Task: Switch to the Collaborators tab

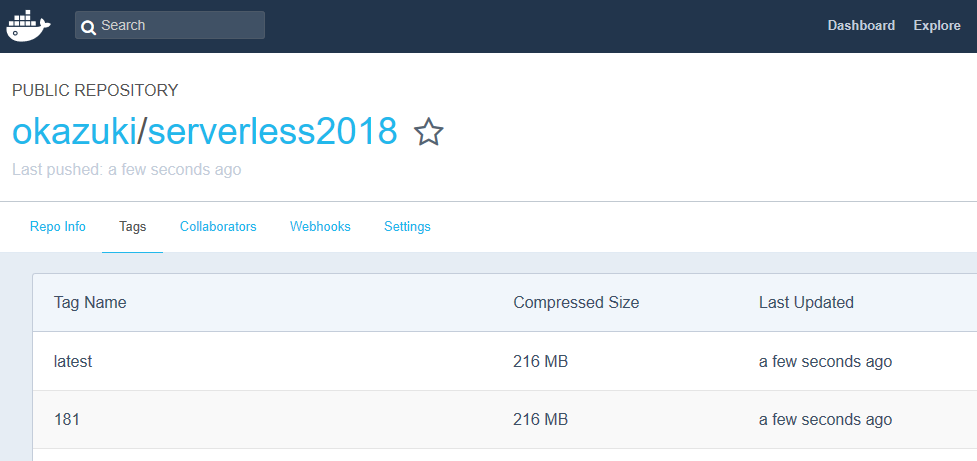Action: tap(218, 227)
